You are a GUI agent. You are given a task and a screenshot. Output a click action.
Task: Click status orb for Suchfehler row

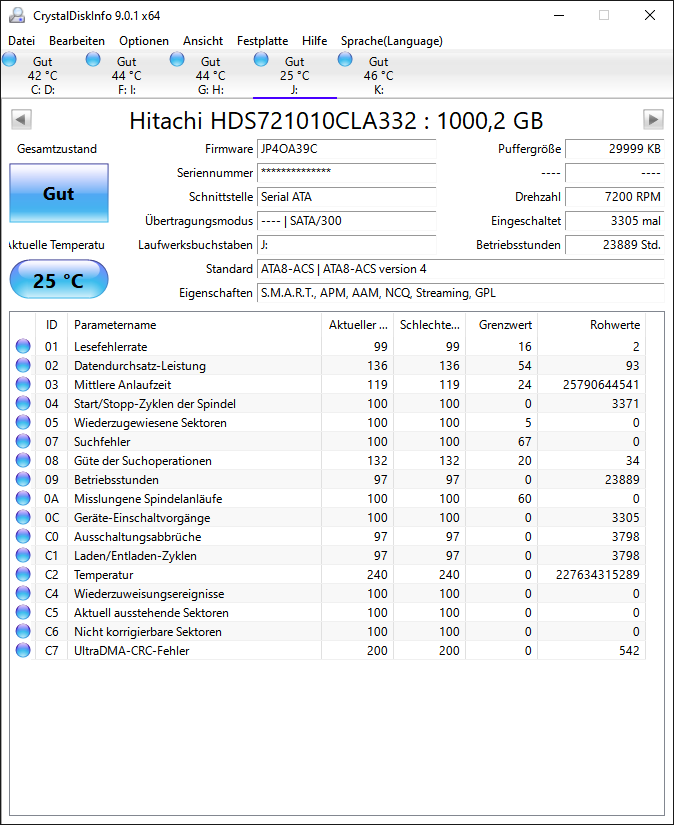tap(23, 441)
